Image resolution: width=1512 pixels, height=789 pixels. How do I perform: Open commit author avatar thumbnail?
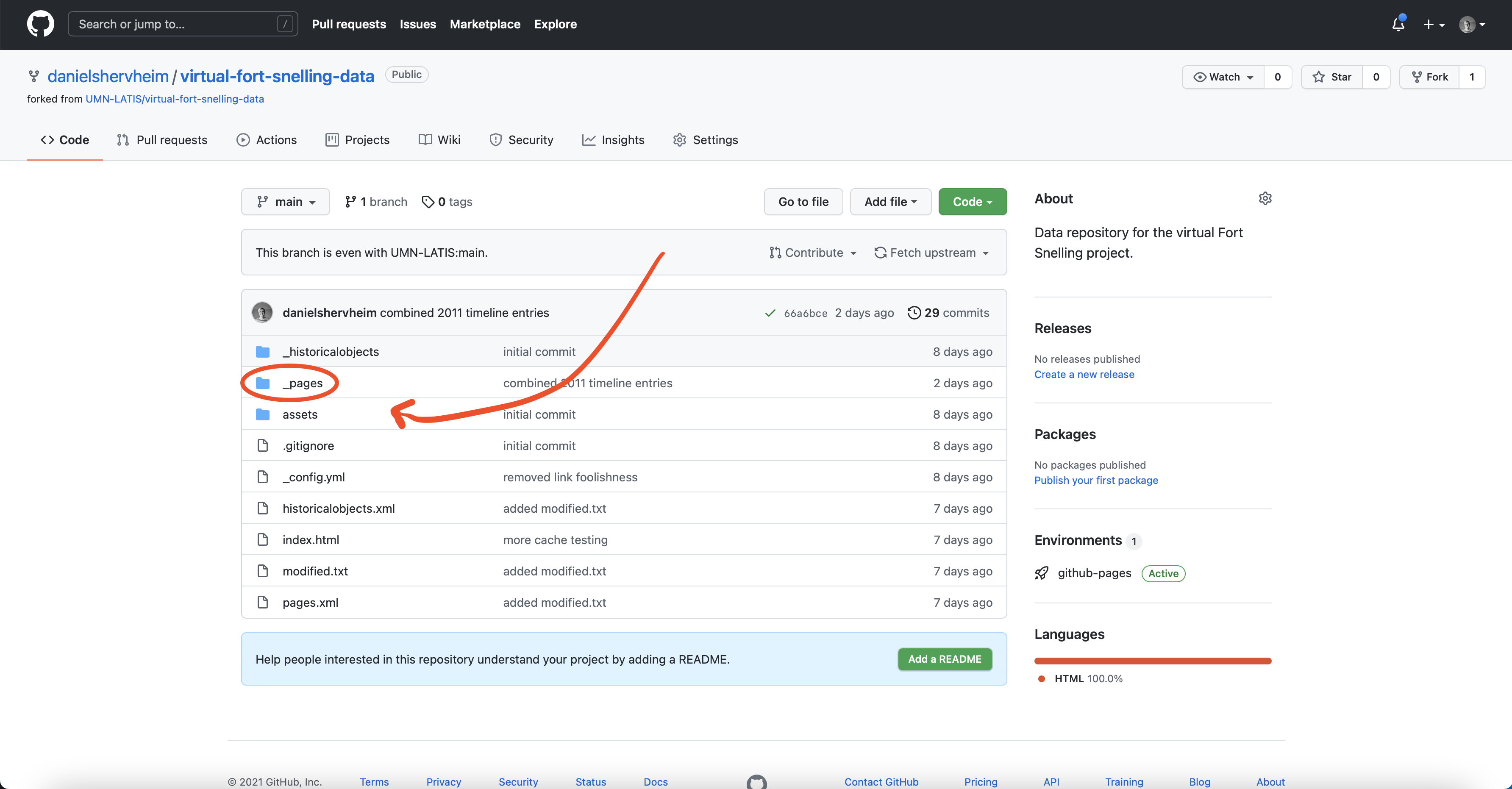pyautogui.click(x=262, y=312)
